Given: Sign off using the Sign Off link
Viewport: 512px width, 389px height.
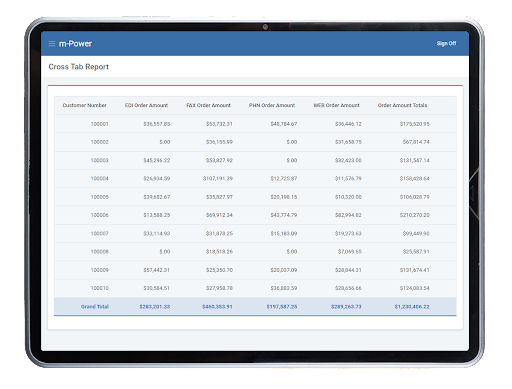Looking at the screenshot, I should point(446,43).
